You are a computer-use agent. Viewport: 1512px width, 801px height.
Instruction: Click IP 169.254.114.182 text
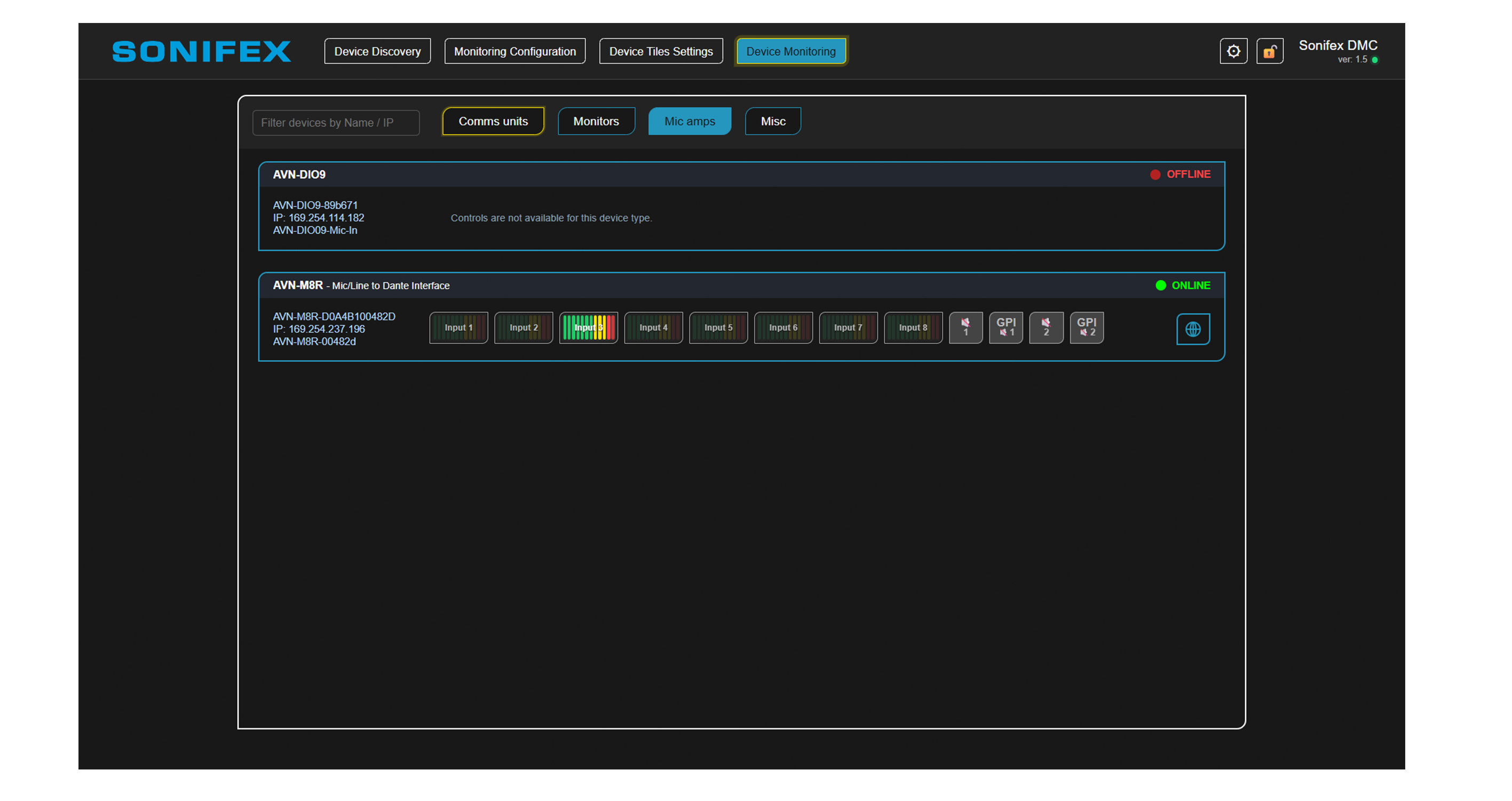[x=318, y=218]
